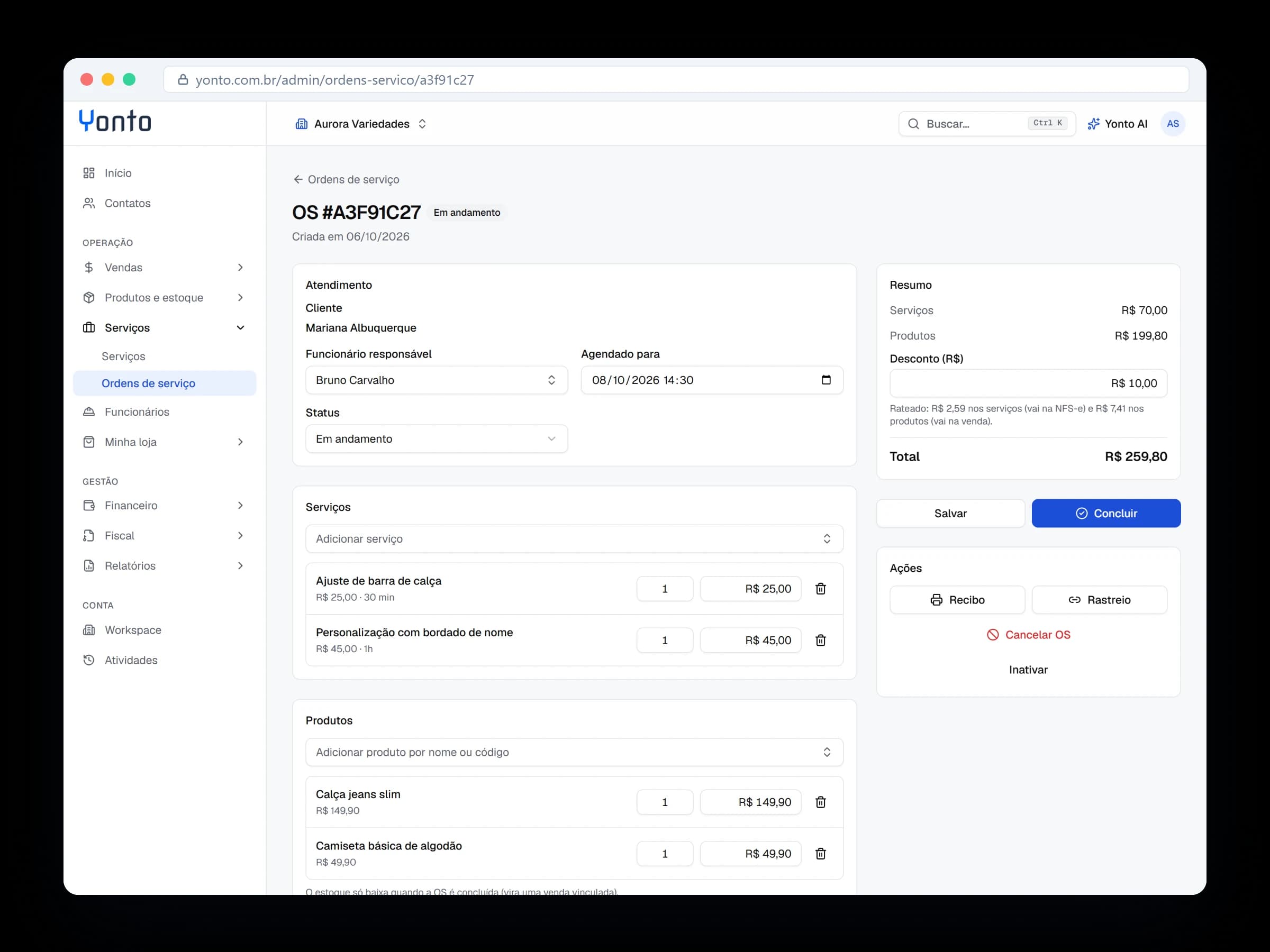This screenshot has height=952, width=1270.
Task: Open Adicionar produto por nome ou código
Action: (574, 752)
